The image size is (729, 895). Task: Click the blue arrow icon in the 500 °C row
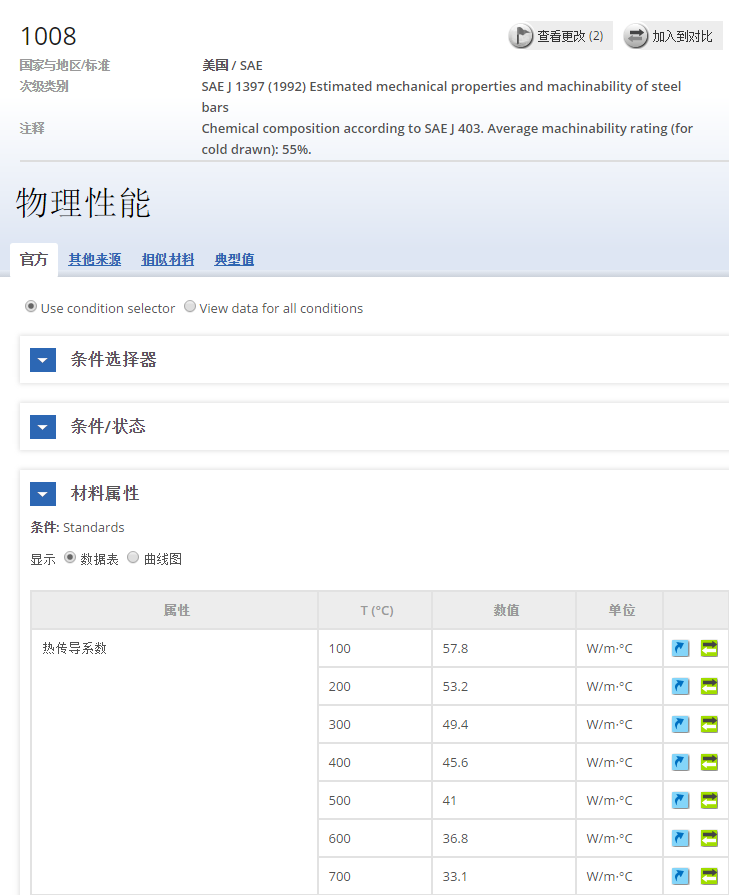(x=681, y=800)
